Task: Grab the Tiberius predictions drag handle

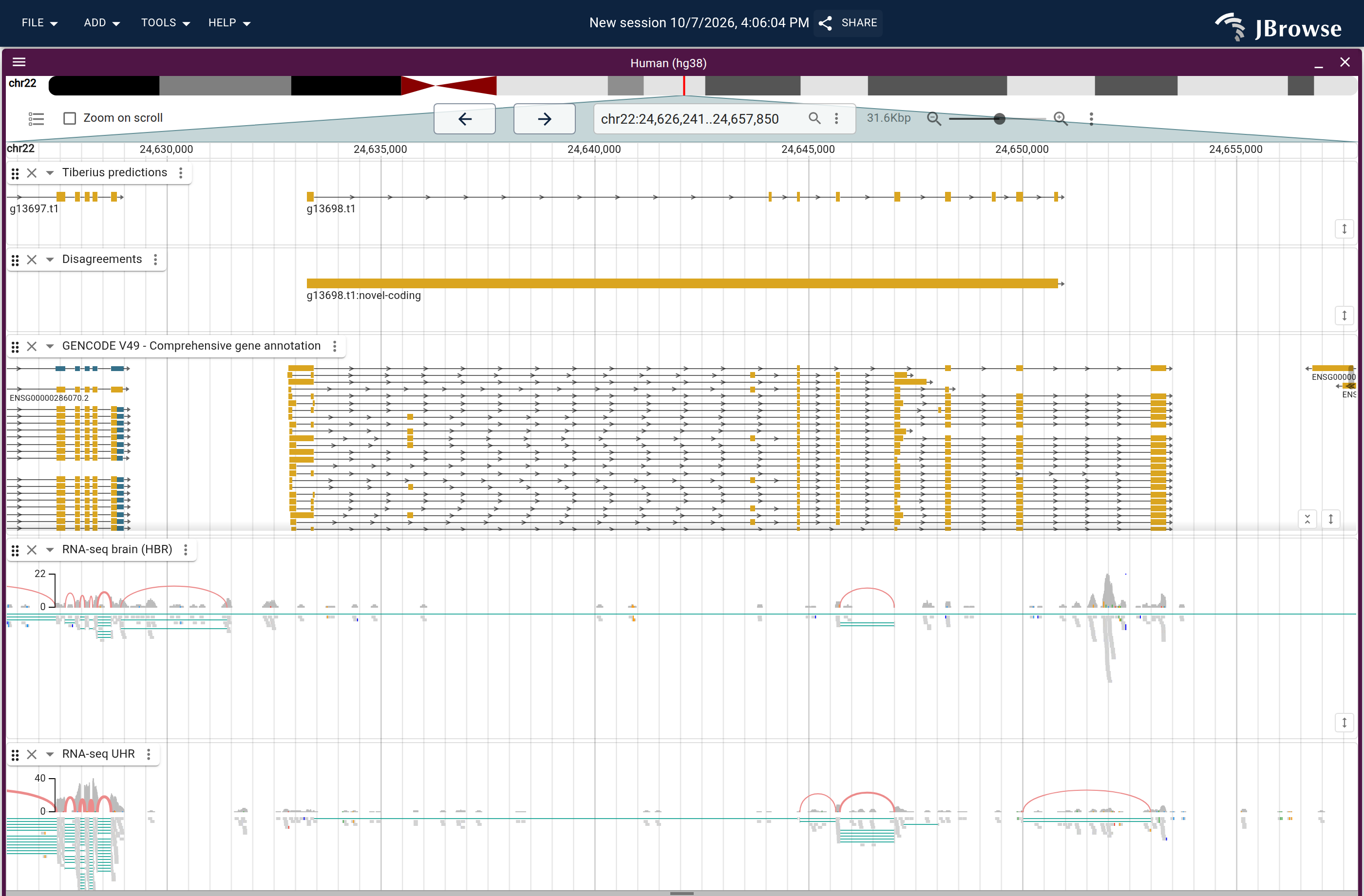Action: [16, 173]
